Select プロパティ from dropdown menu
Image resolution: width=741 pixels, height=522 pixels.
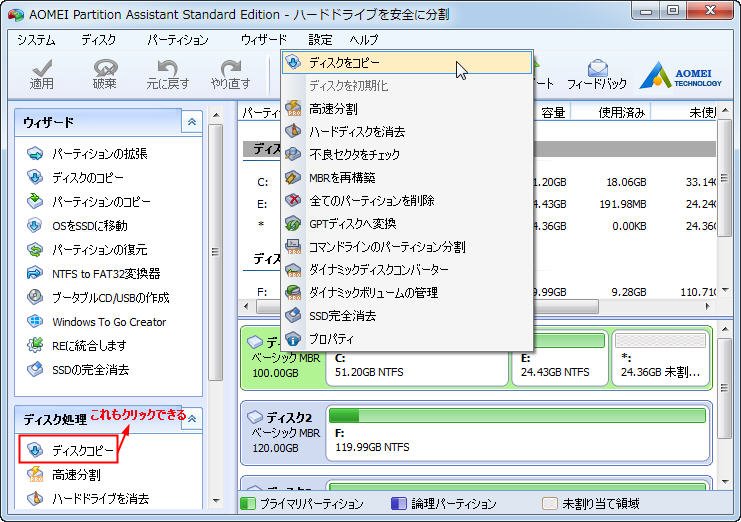click(407, 339)
